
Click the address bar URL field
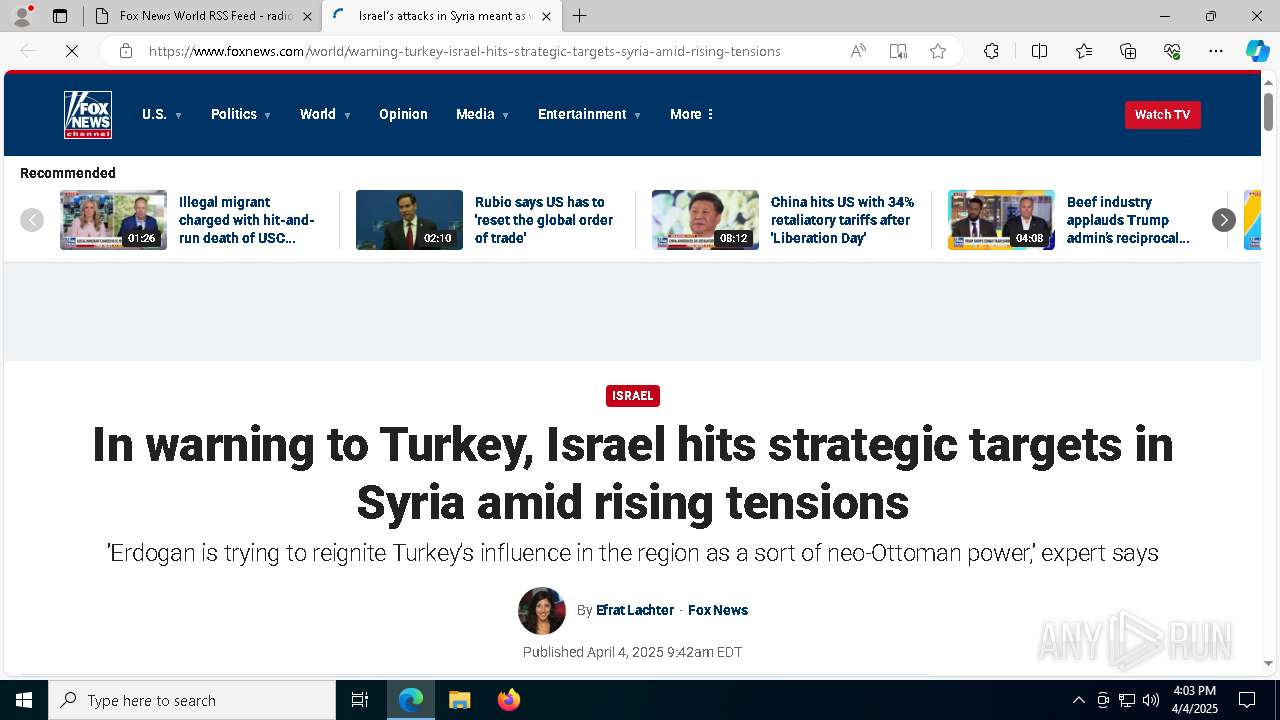[x=465, y=51]
